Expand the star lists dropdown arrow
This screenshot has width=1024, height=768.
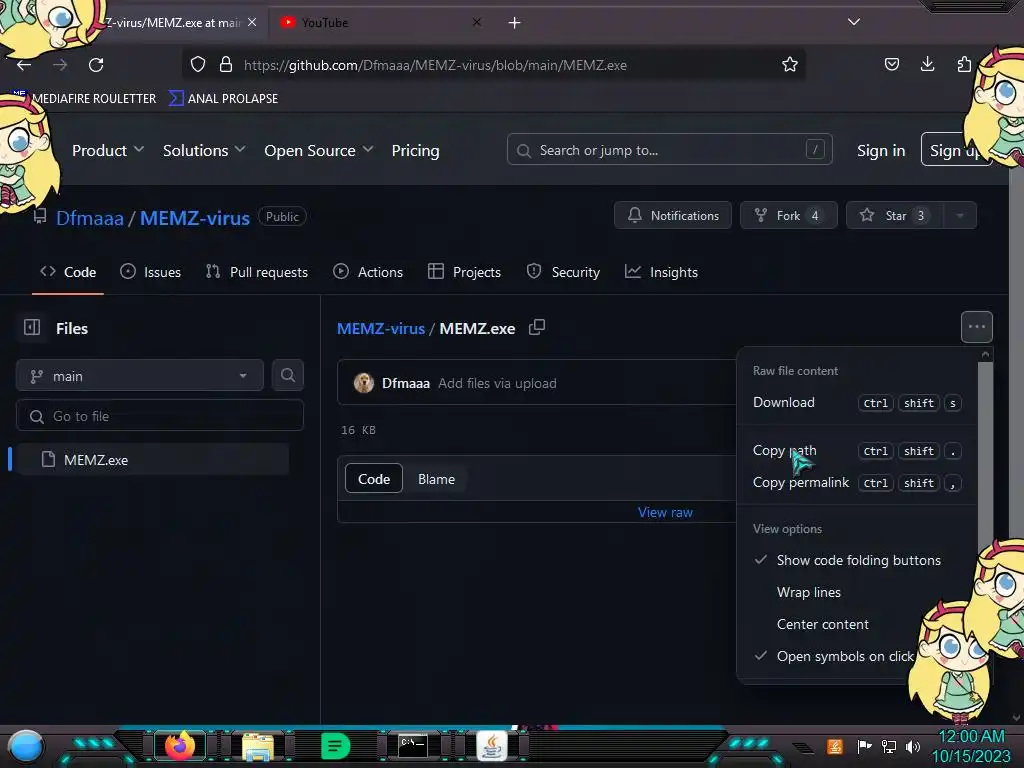click(960, 216)
